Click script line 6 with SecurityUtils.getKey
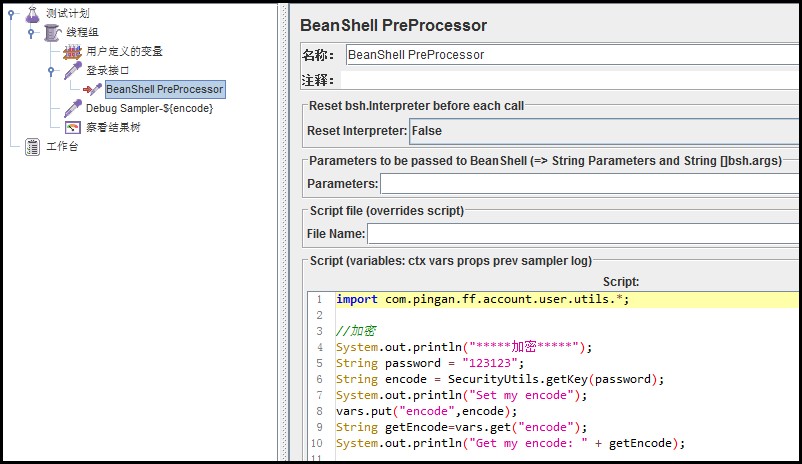Image resolution: width=802 pixels, height=464 pixels. (x=500, y=379)
